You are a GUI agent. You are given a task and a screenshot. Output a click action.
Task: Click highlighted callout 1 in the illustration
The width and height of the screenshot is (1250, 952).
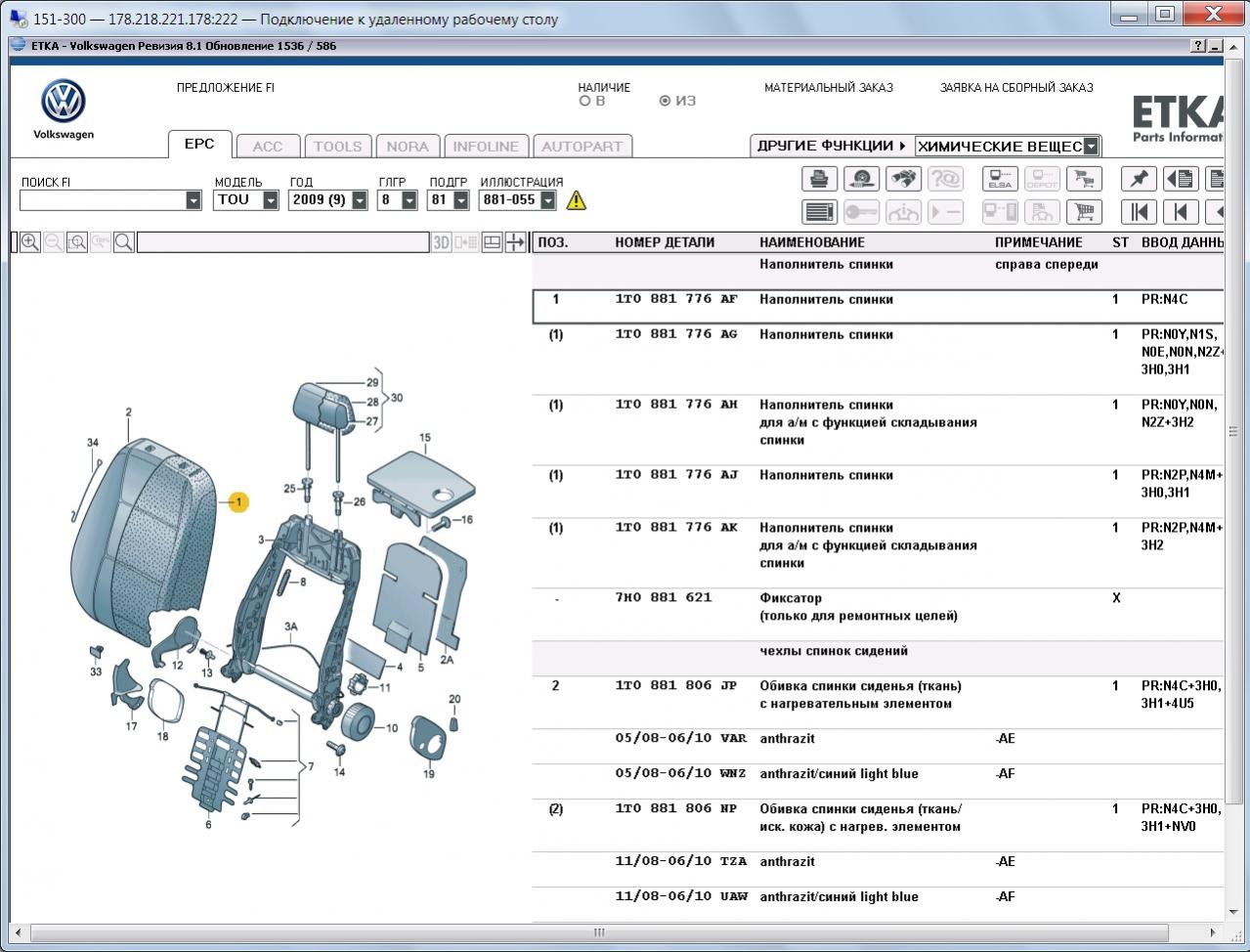pyautogui.click(x=238, y=502)
